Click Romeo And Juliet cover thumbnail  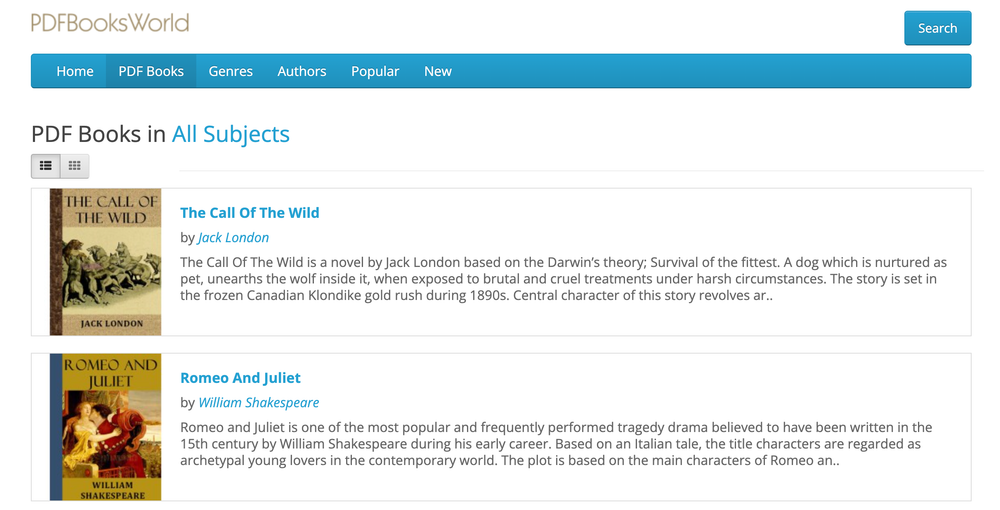105,427
